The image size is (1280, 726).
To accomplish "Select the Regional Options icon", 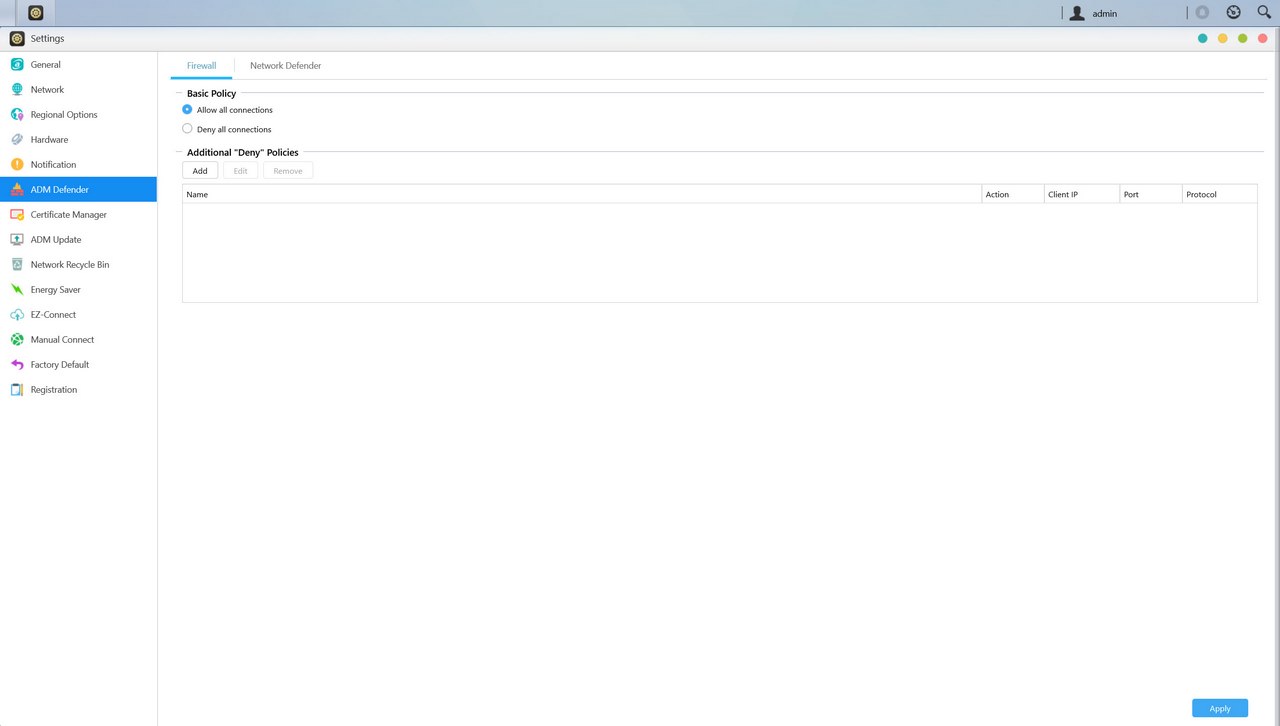I will point(17,114).
